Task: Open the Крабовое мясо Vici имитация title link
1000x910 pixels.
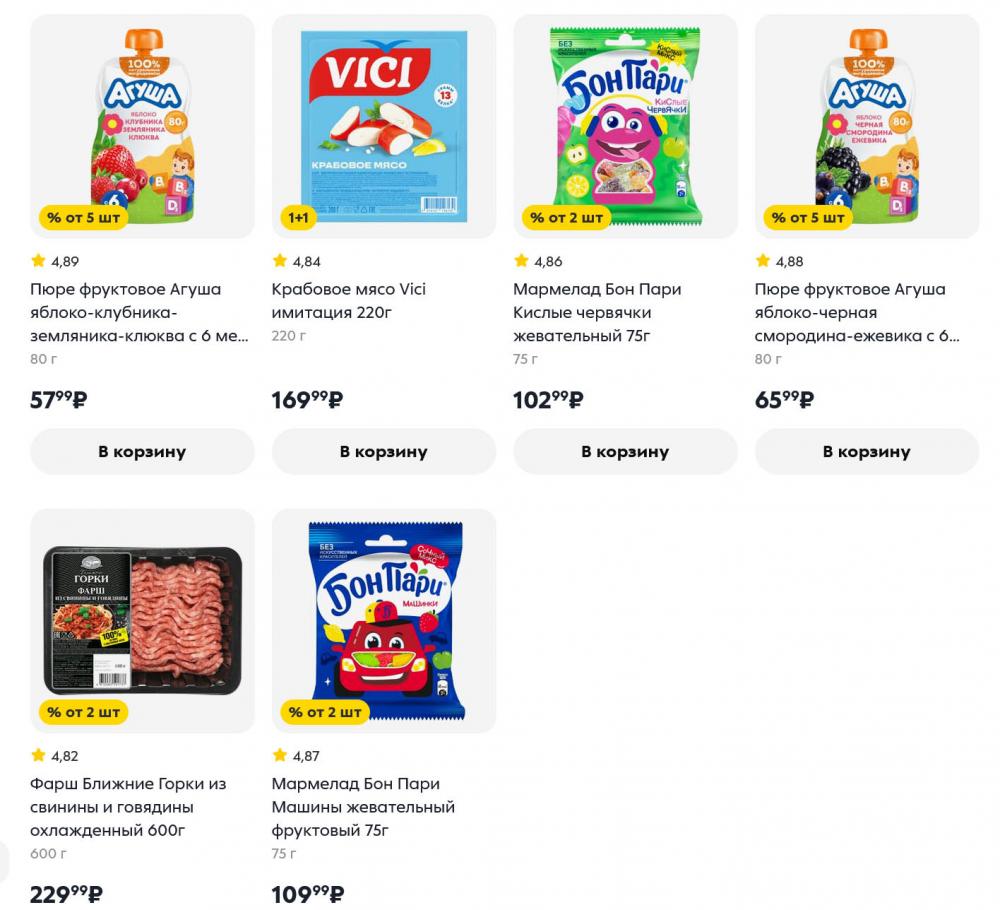Action: 348,301
